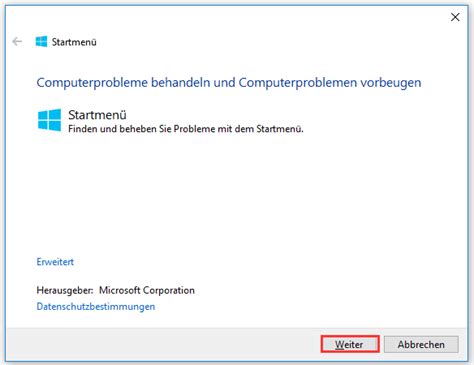Open the Datenschutzbestimmungen privacy link
Screen dimensions: 474x365
point(96,306)
